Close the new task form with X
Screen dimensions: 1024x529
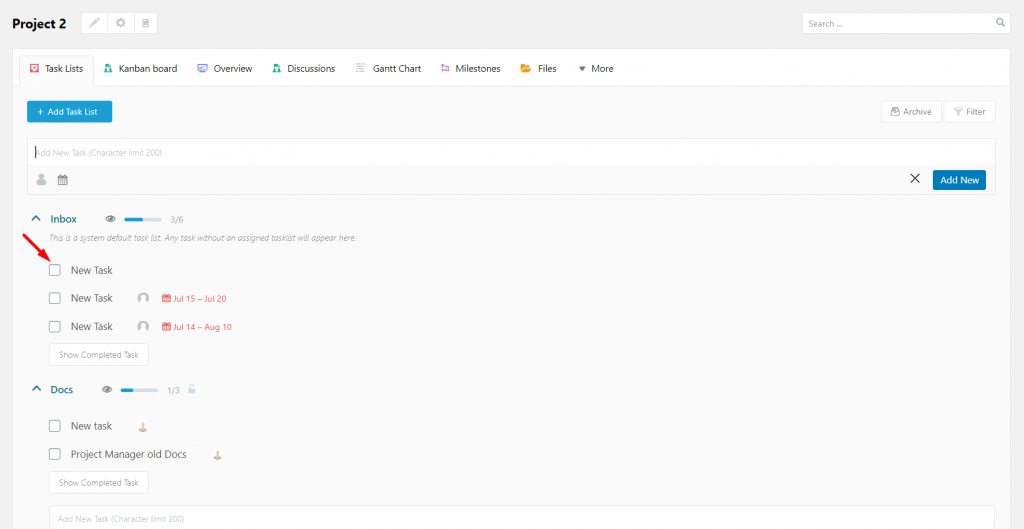915,179
